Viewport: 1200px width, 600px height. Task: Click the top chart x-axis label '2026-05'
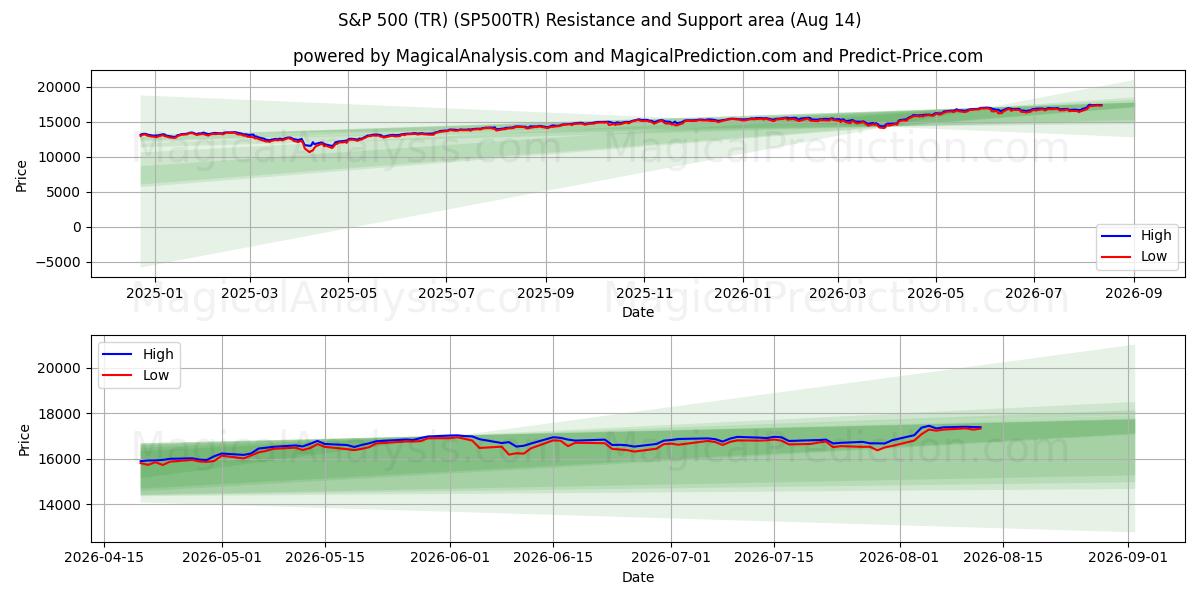pyautogui.click(x=936, y=295)
